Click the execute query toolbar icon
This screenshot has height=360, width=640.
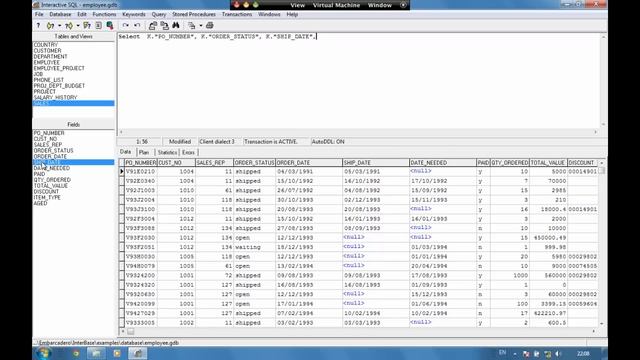click(x=87, y=25)
